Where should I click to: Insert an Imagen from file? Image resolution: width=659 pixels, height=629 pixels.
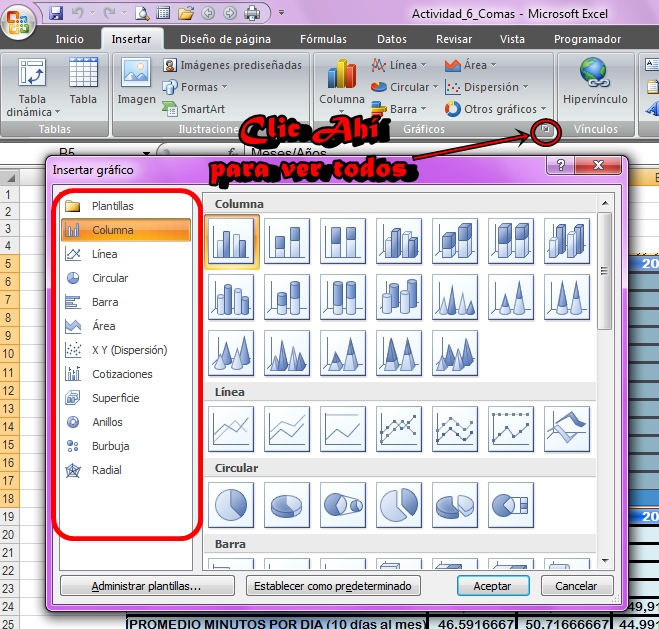coord(136,82)
